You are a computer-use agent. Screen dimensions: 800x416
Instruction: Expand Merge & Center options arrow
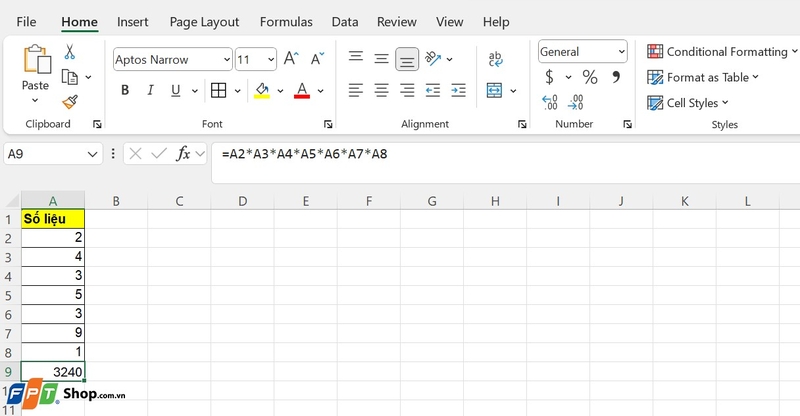click(x=513, y=91)
